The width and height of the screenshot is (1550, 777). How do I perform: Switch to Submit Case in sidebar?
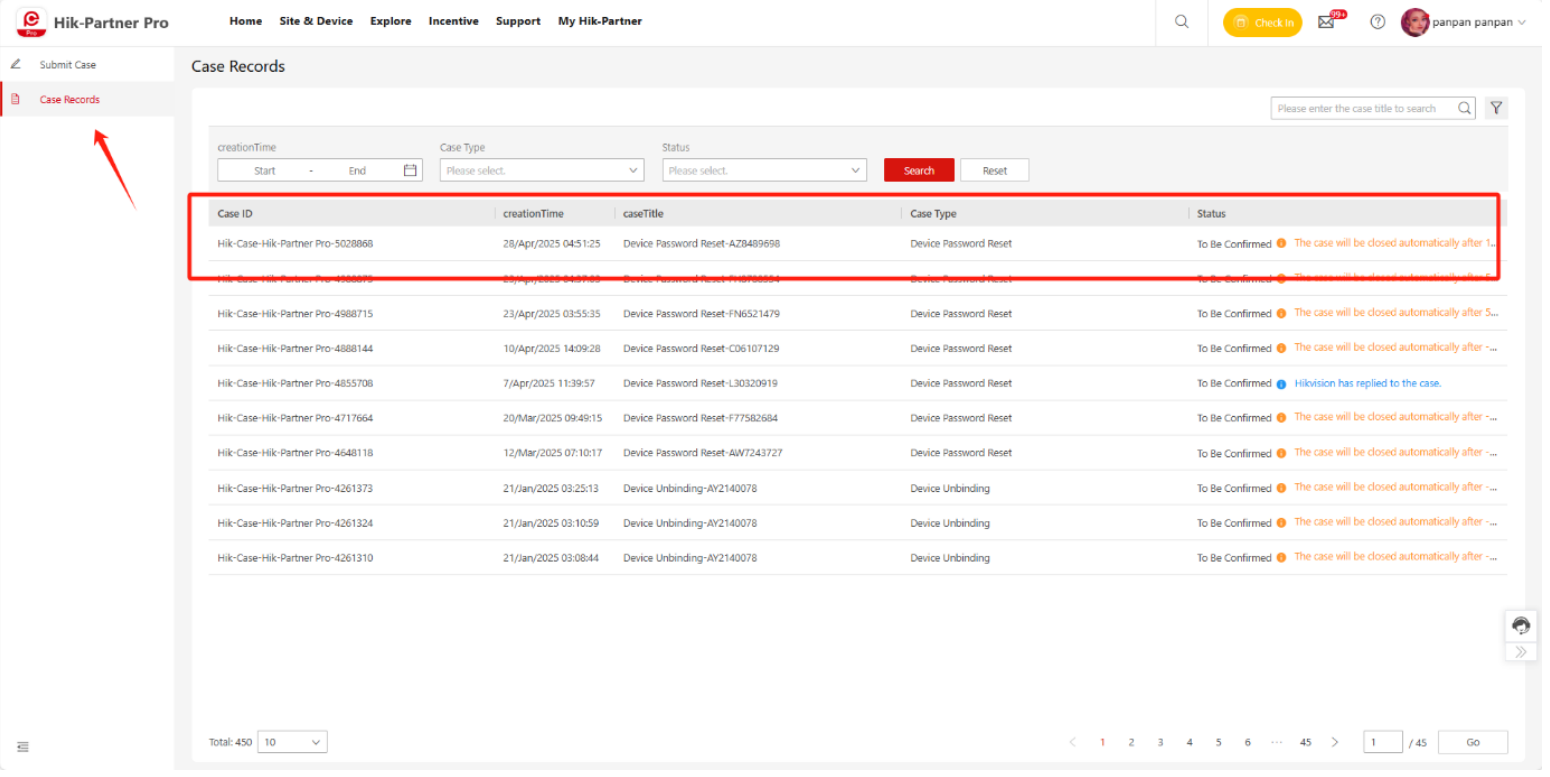click(65, 63)
